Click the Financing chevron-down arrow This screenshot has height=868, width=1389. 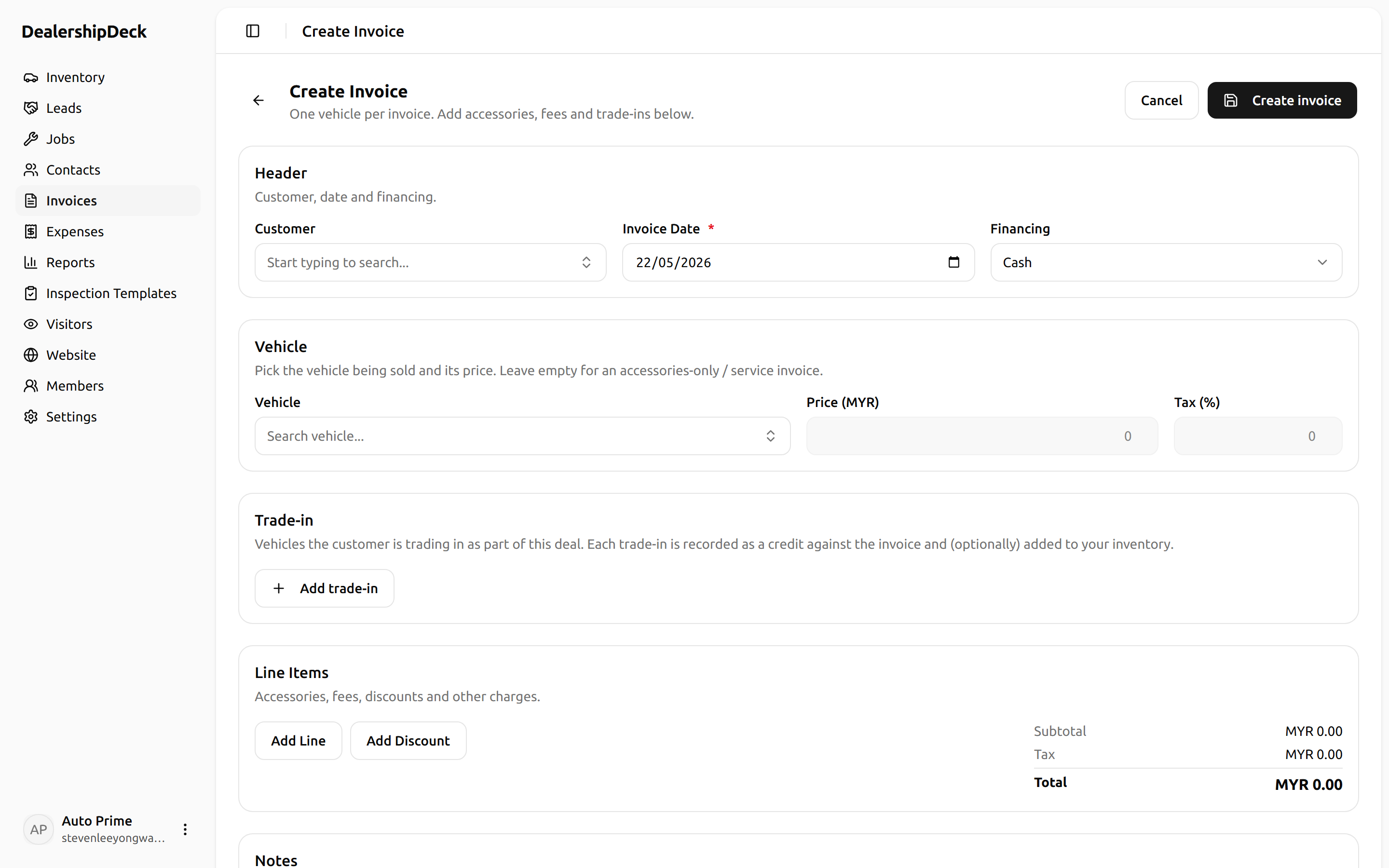tap(1322, 262)
